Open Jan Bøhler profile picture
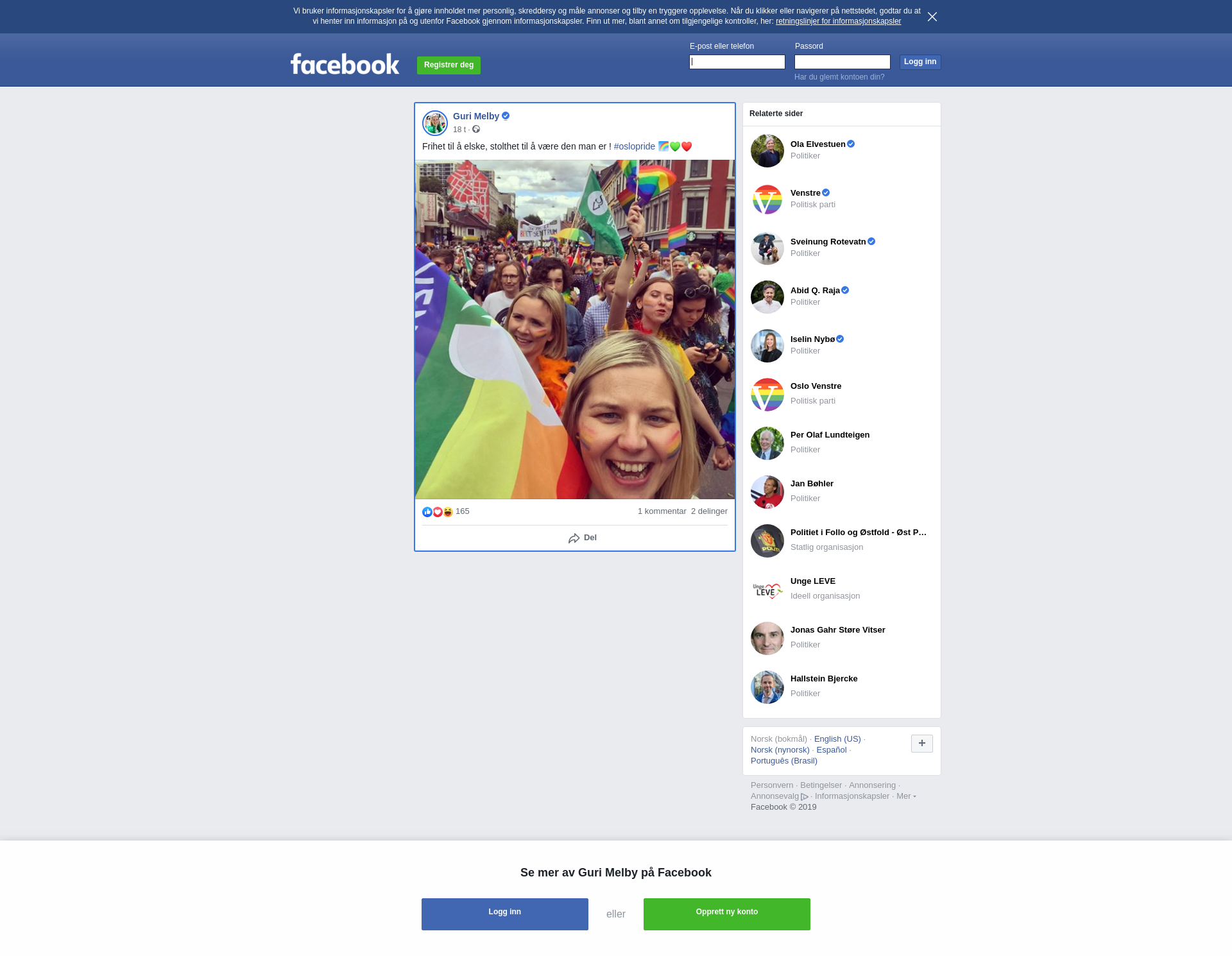The image size is (1232, 956). [767, 492]
